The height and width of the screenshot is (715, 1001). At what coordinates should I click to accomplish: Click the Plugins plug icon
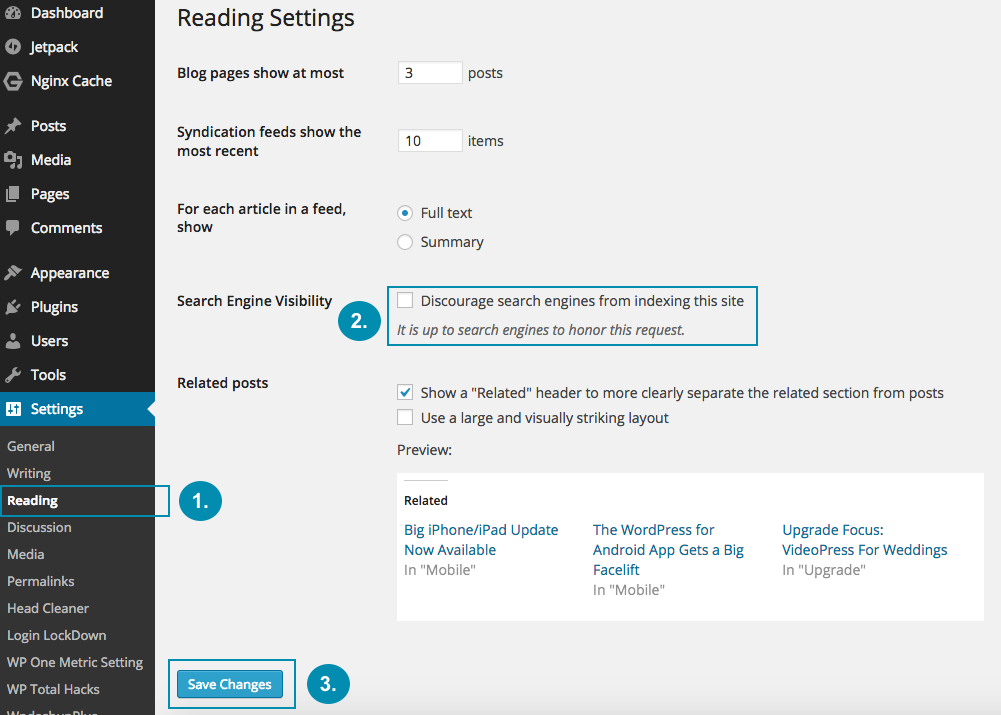(13, 307)
